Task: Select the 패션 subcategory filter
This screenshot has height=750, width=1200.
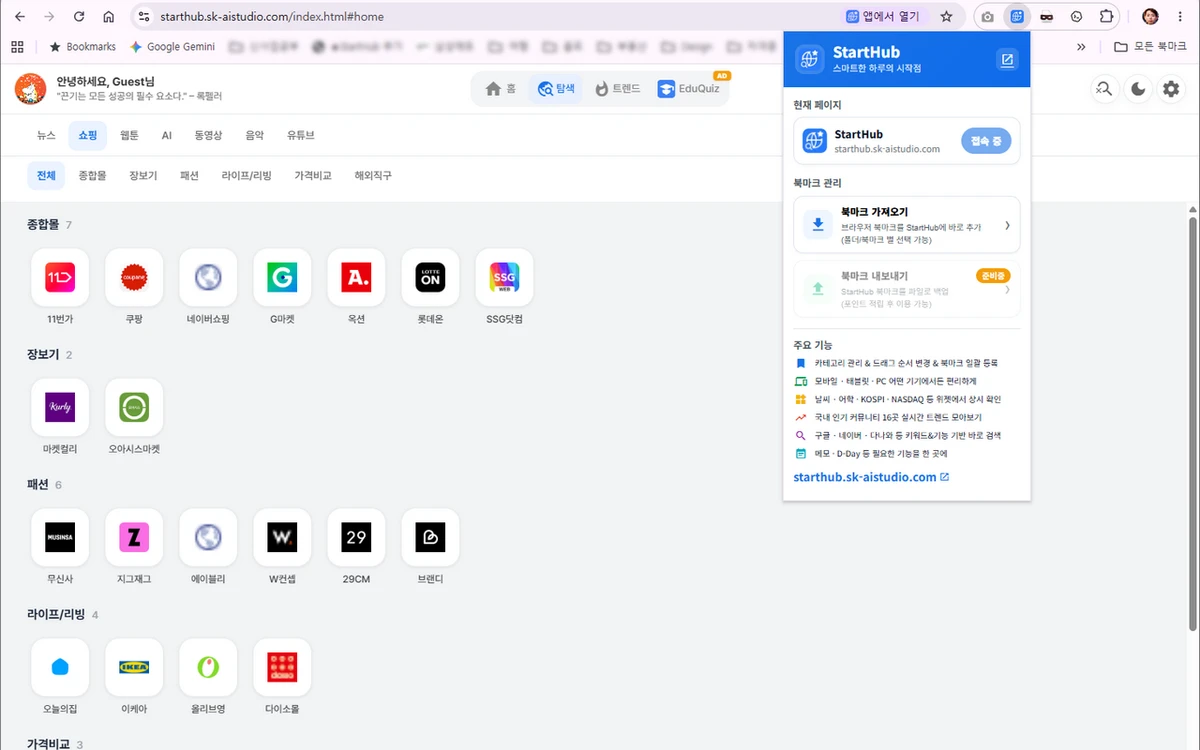Action: click(x=189, y=175)
